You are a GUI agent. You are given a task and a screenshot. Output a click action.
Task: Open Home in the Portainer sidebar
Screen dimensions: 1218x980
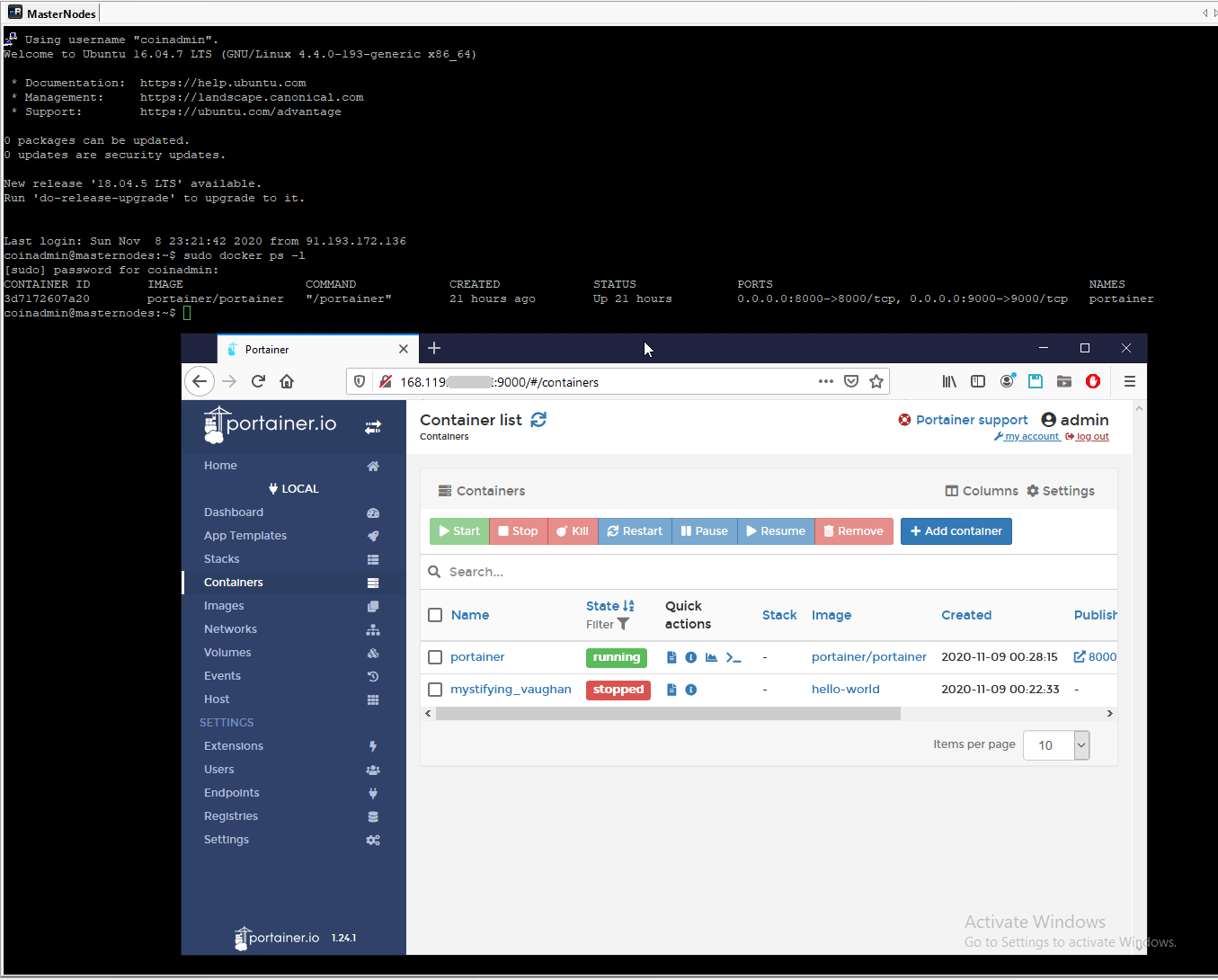point(294,466)
